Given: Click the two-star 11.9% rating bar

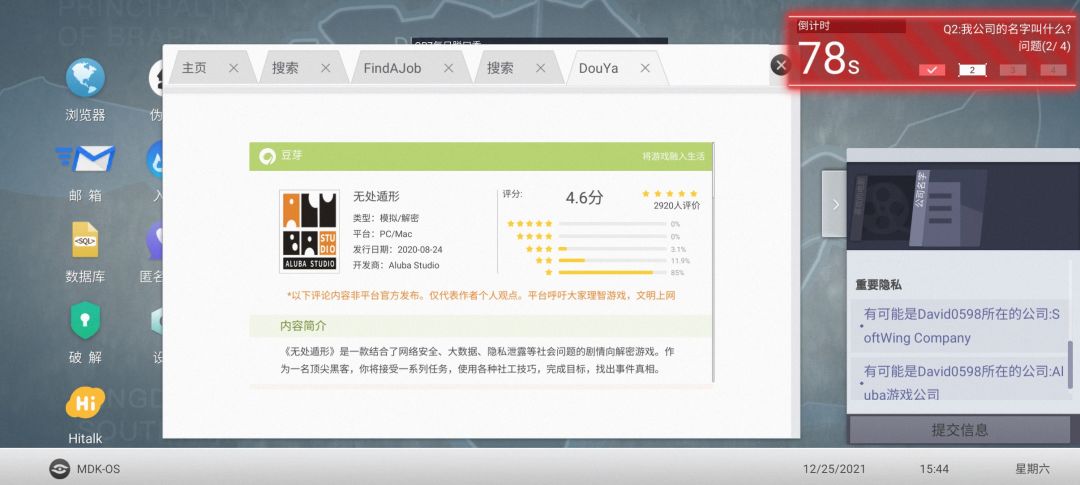Looking at the screenshot, I should tap(613, 261).
